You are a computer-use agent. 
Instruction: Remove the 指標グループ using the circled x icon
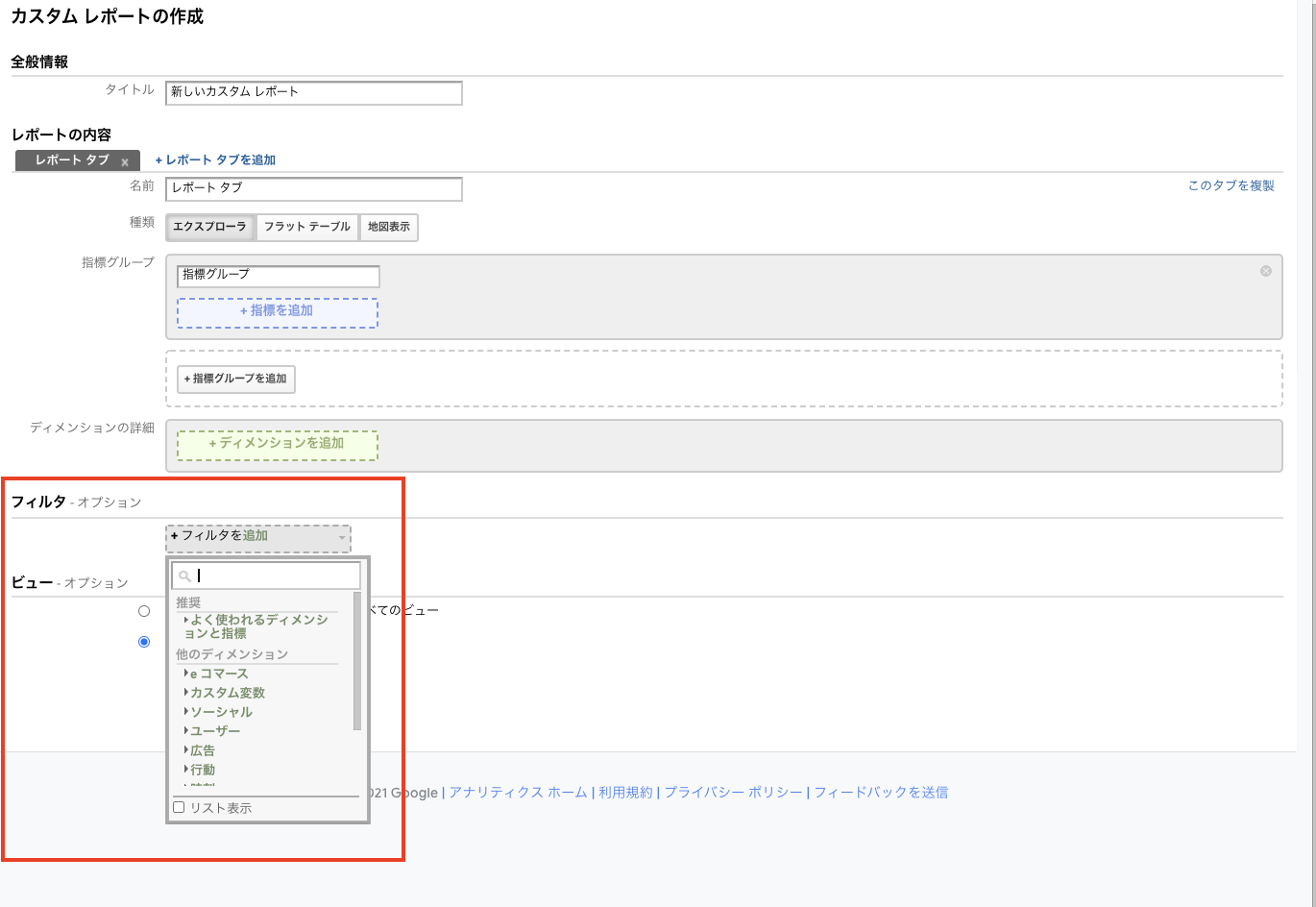(1265, 271)
